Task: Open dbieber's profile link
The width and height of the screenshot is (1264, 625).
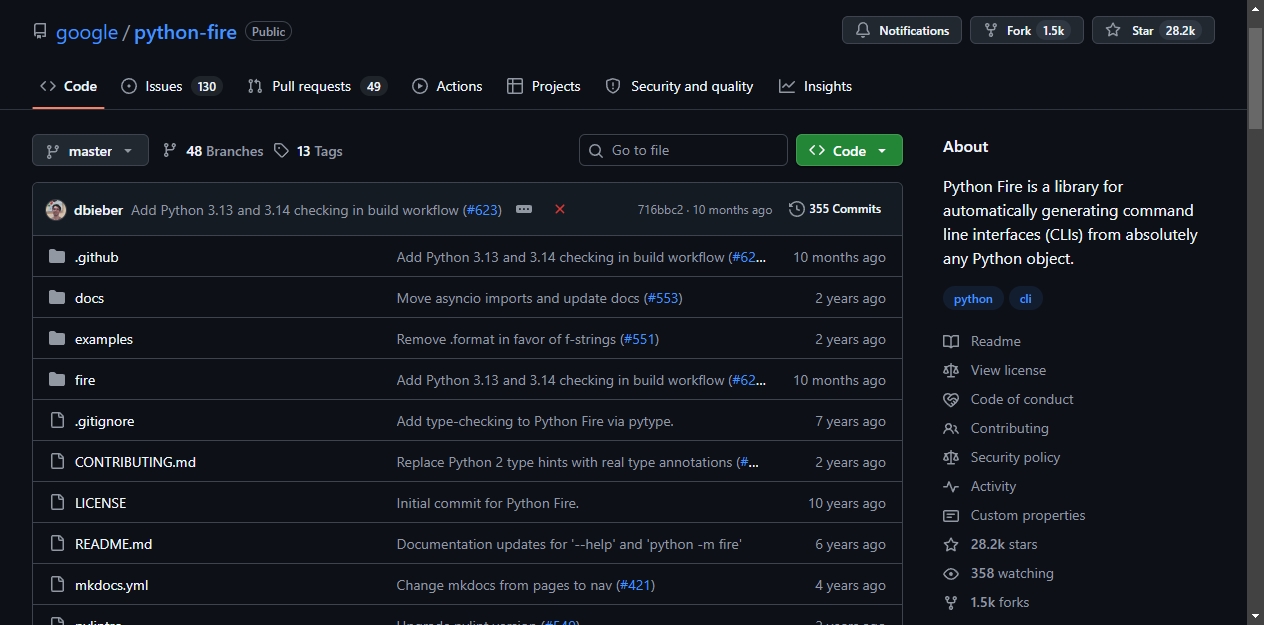Action: (x=99, y=210)
